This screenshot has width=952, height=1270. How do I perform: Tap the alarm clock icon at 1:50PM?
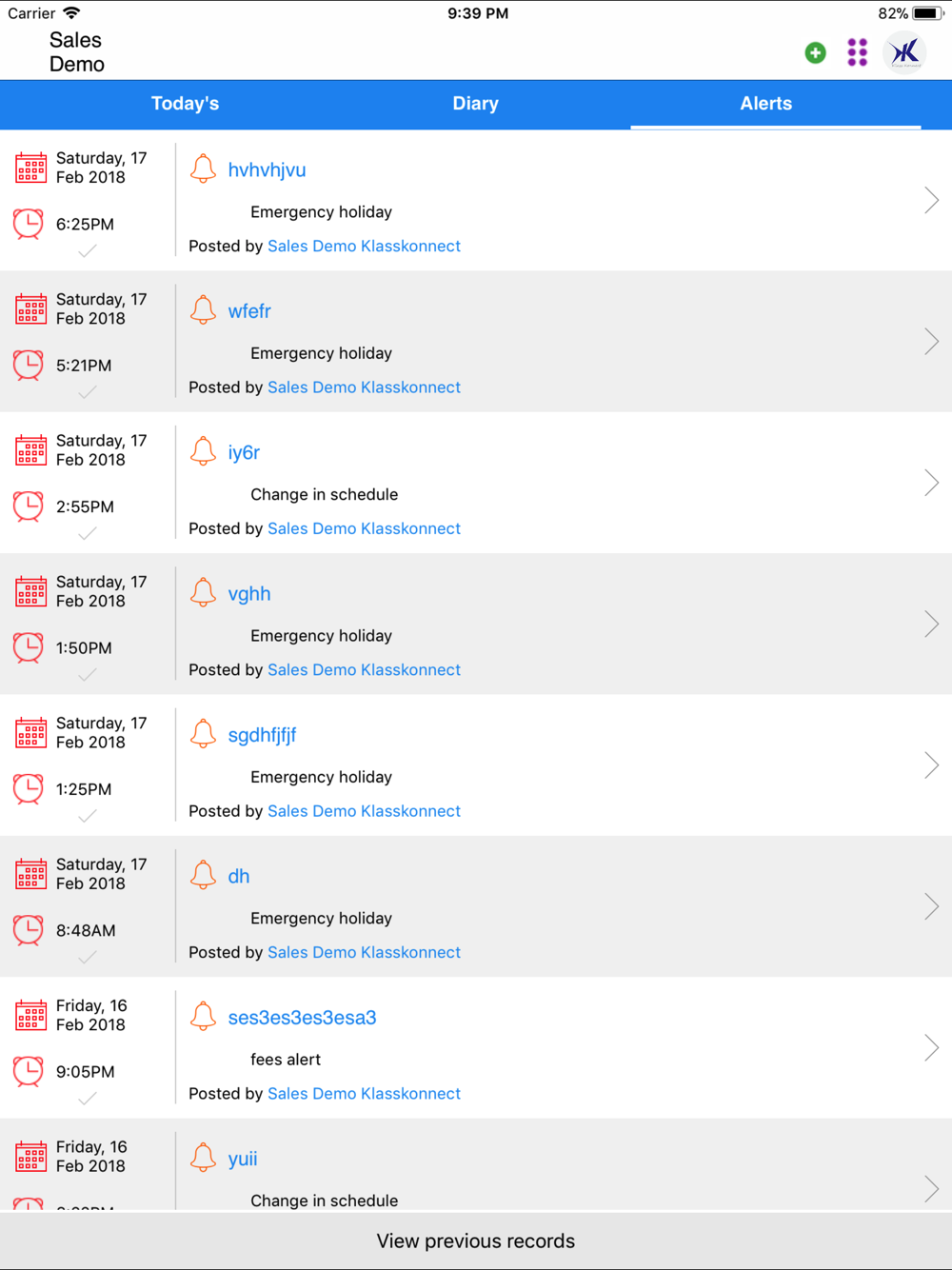coord(29,647)
